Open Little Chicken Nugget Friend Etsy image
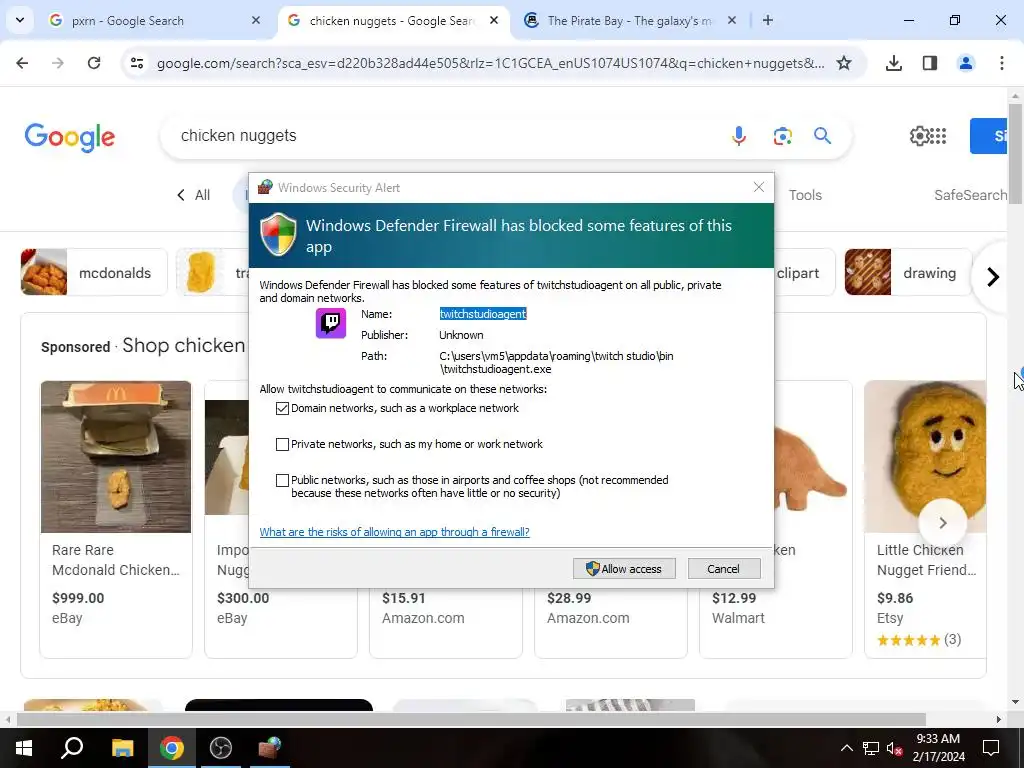The height and width of the screenshot is (768, 1024). 925,456
